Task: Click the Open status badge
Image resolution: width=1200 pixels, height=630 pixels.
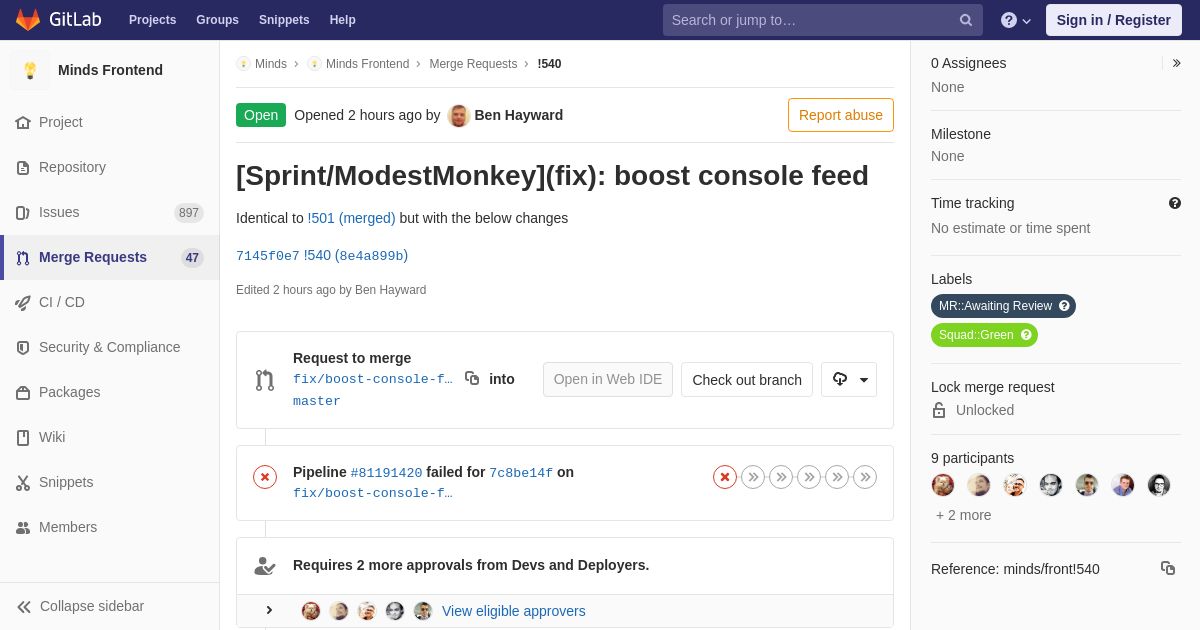Action: (x=261, y=115)
